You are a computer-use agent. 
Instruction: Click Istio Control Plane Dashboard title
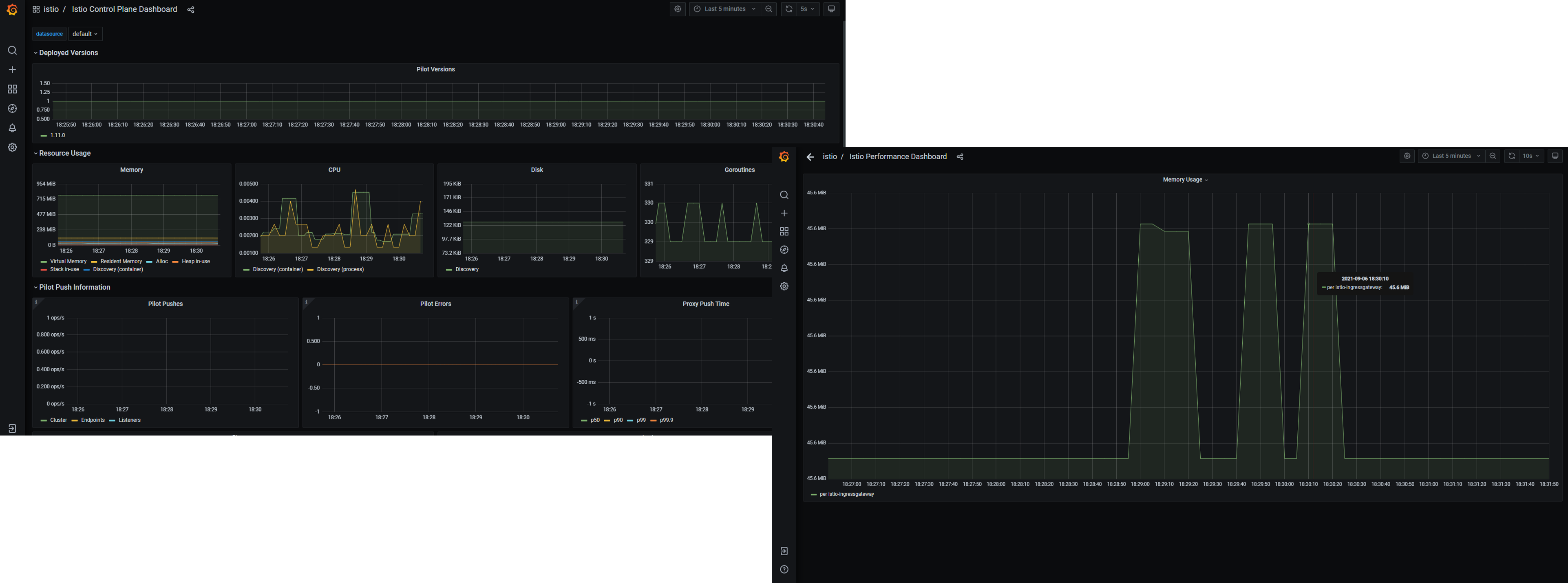(x=124, y=9)
